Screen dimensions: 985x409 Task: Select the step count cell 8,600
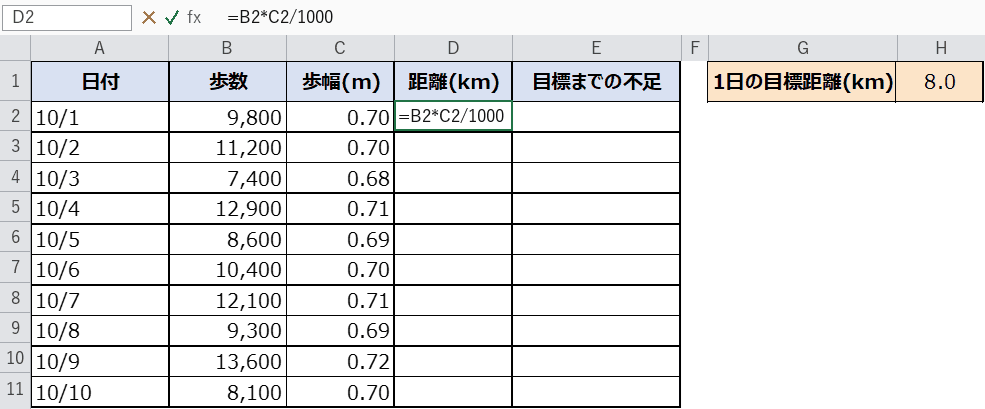[x=228, y=239]
